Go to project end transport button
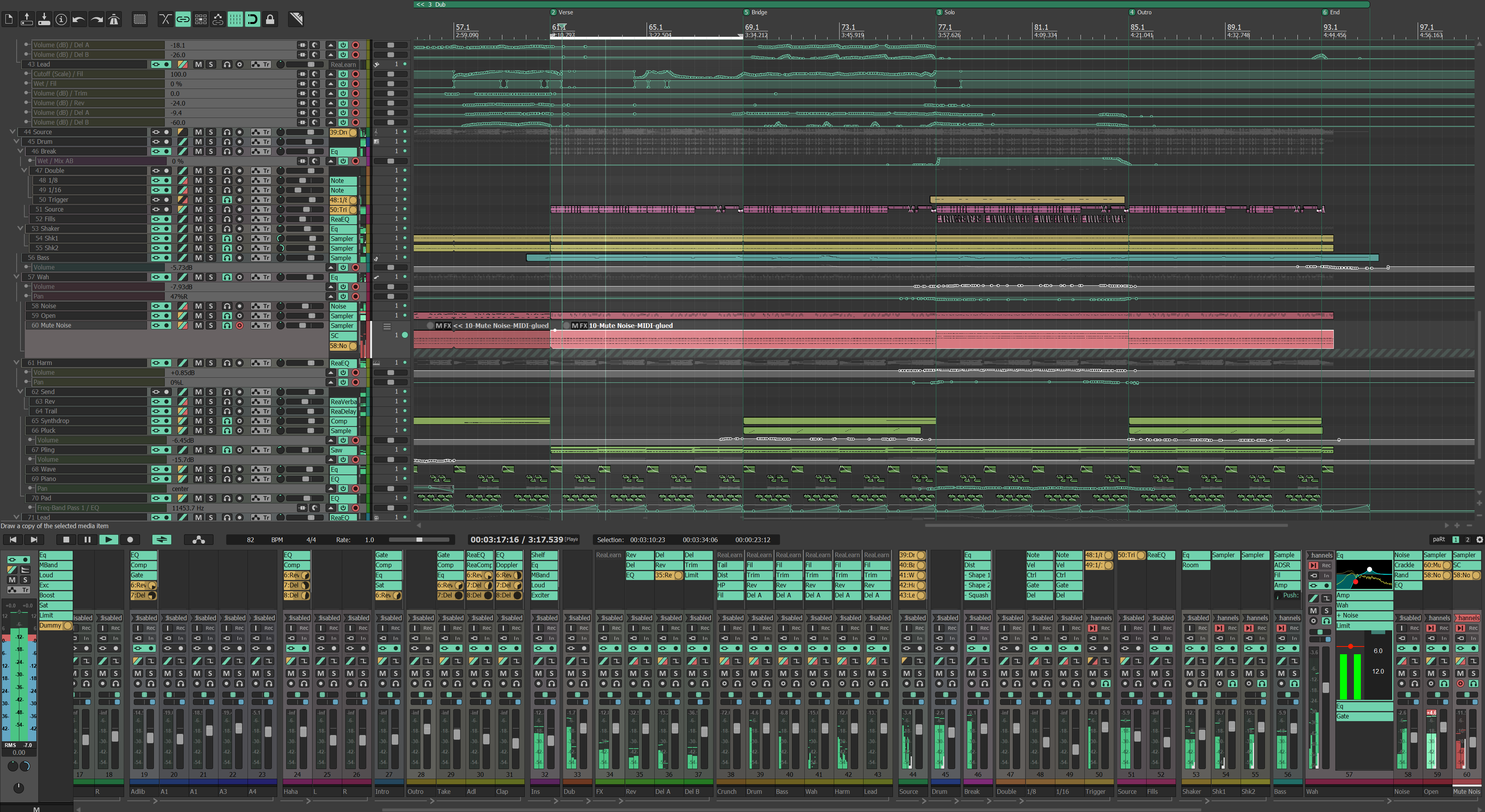The height and width of the screenshot is (812, 1485). tap(34, 539)
